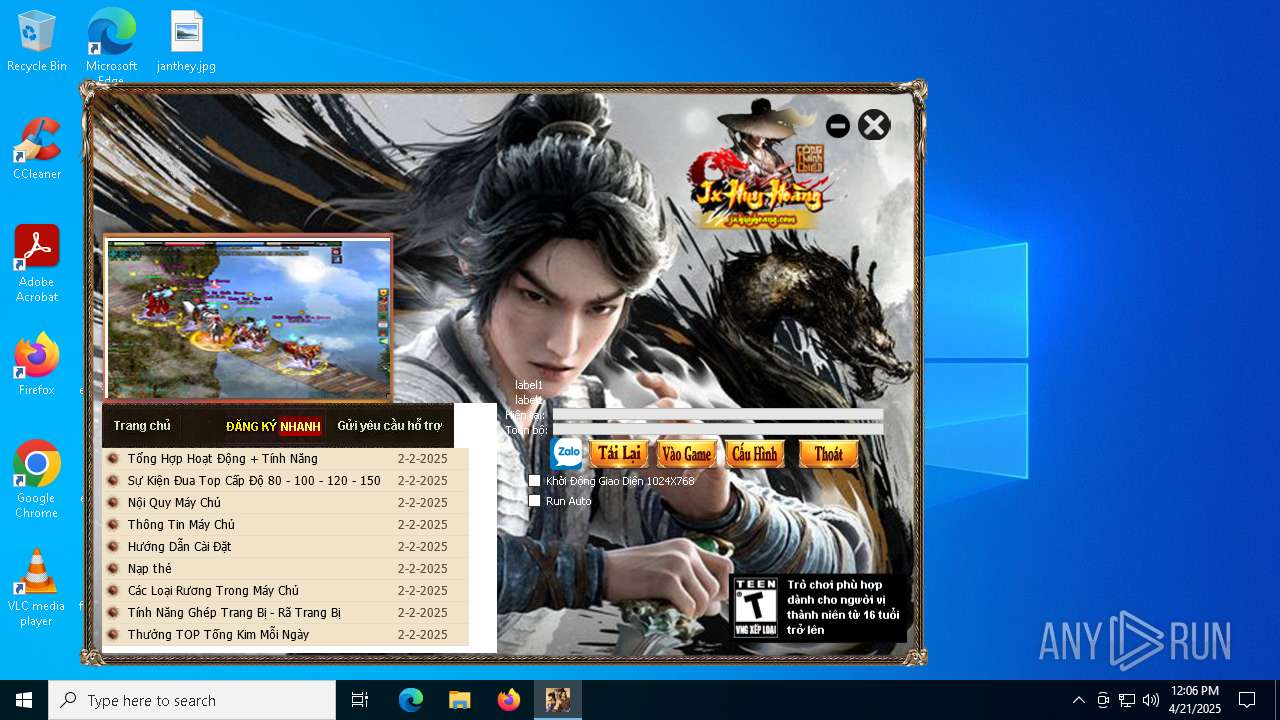Toggle the Run Auto checkbox

click(535, 501)
